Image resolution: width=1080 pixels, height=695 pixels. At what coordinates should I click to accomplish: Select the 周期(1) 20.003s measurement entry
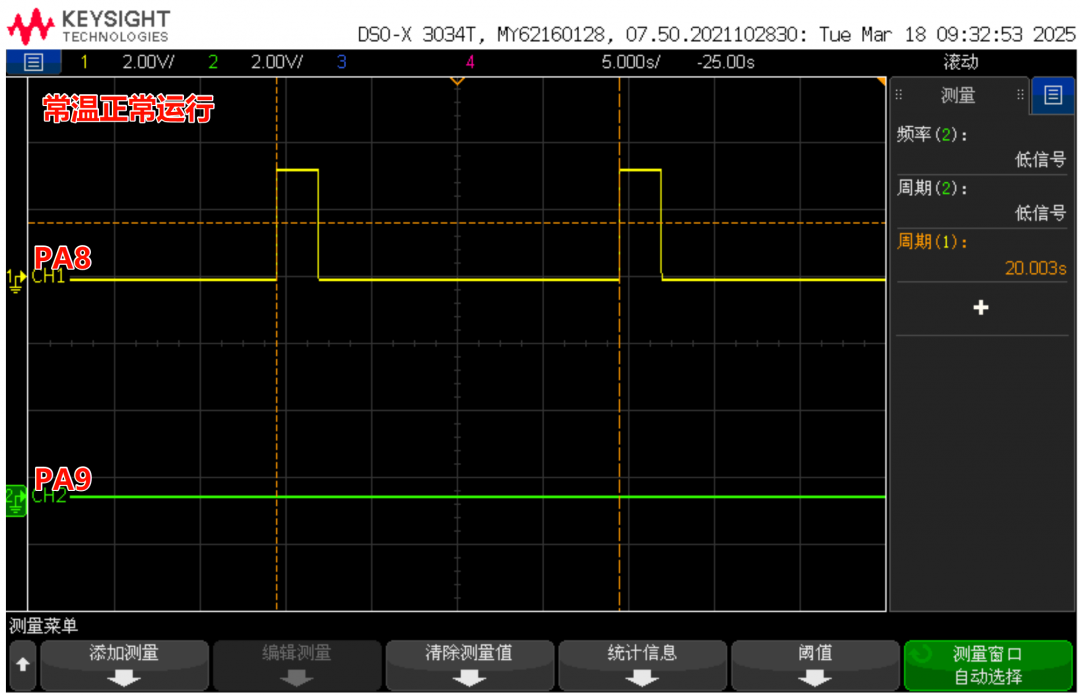click(980, 255)
